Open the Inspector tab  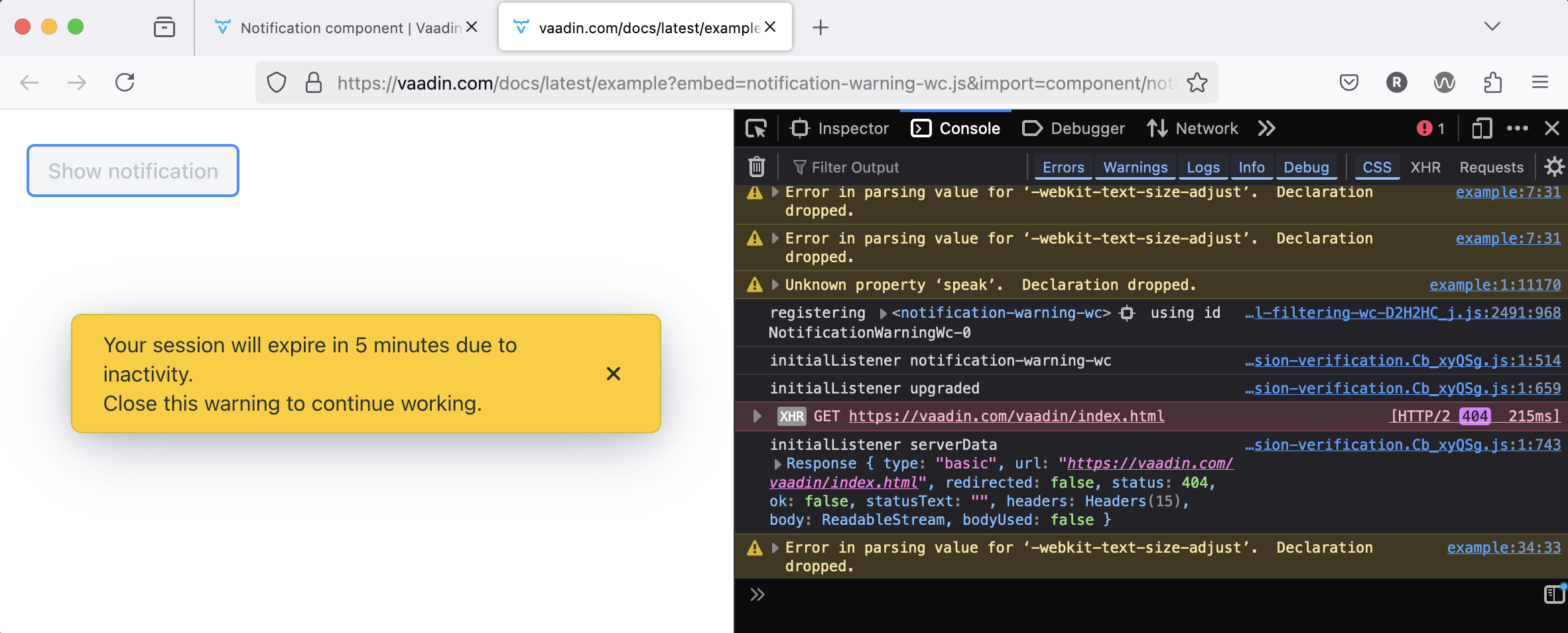(840, 128)
